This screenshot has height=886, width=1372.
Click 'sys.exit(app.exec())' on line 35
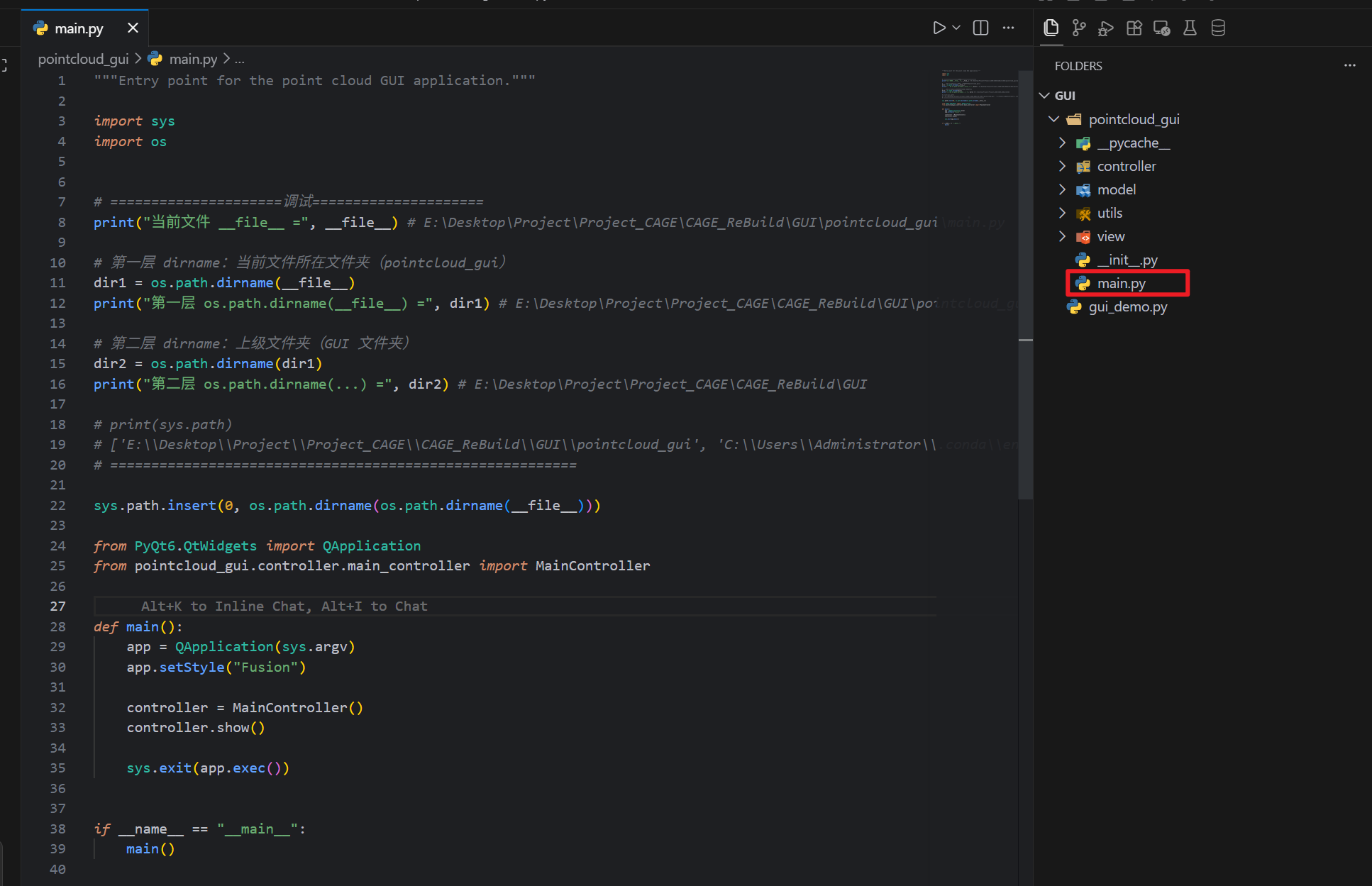(208, 768)
